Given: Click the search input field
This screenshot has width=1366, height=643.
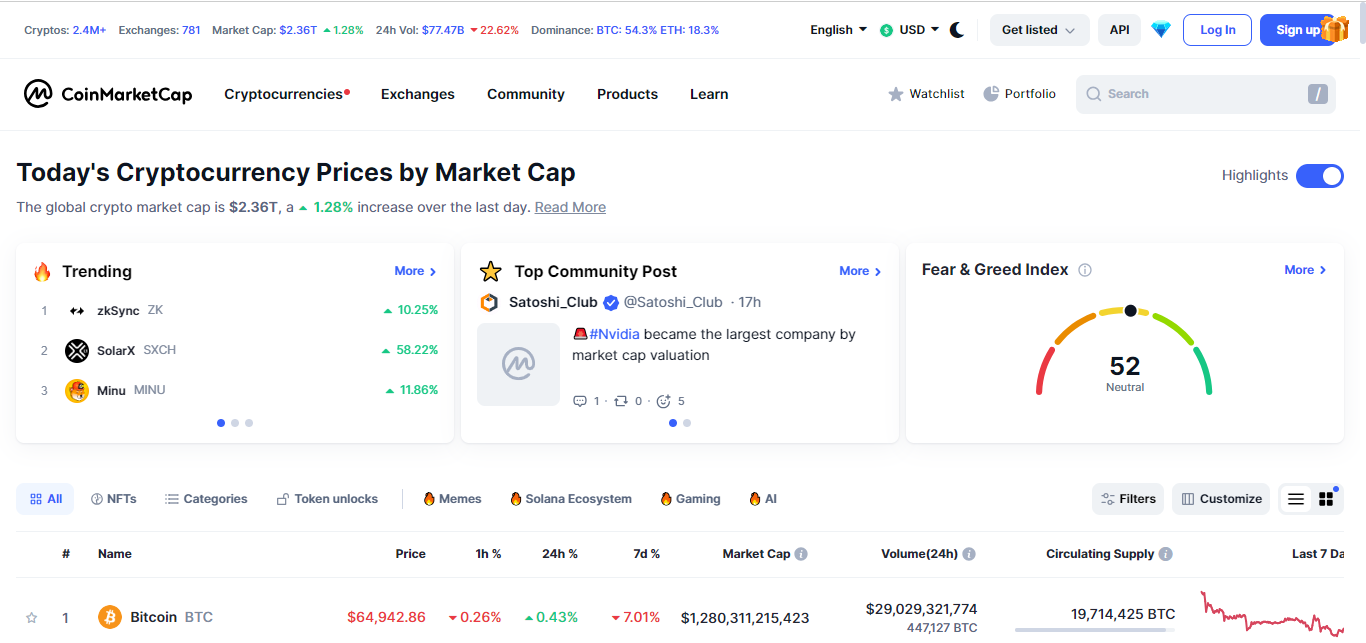Looking at the screenshot, I should pyautogui.click(x=1206, y=94).
